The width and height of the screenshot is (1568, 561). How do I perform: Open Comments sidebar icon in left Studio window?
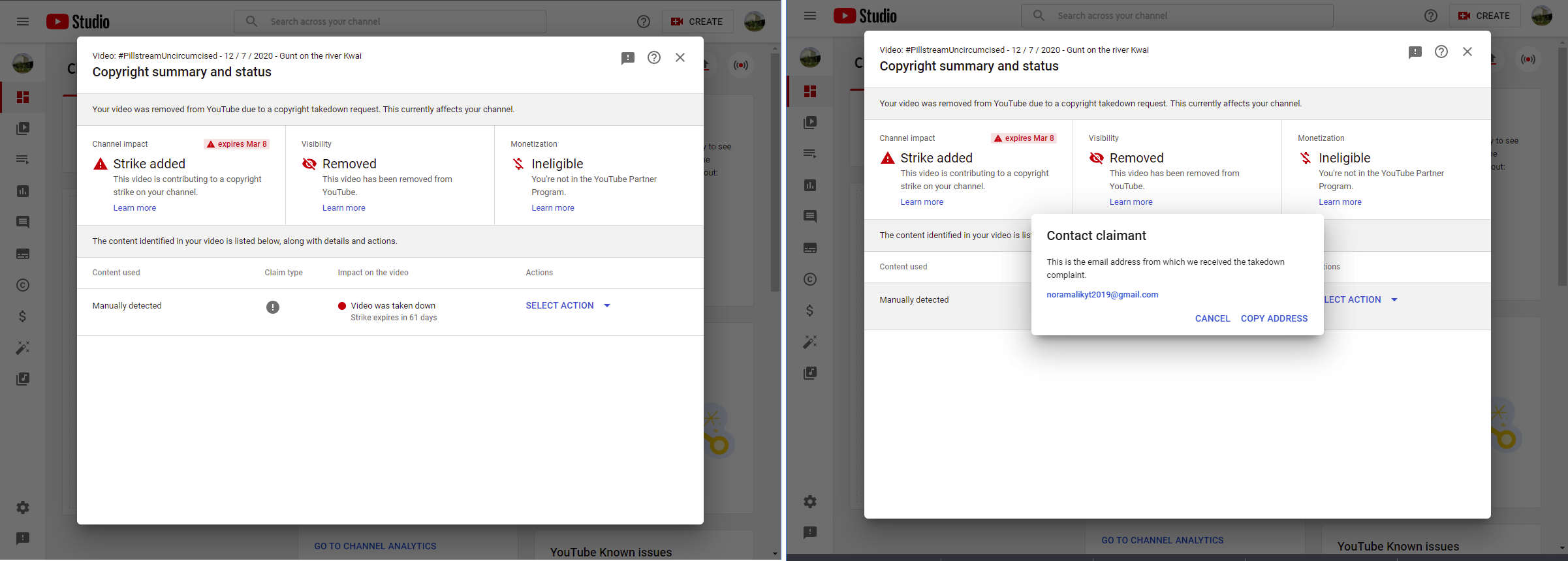click(x=23, y=222)
